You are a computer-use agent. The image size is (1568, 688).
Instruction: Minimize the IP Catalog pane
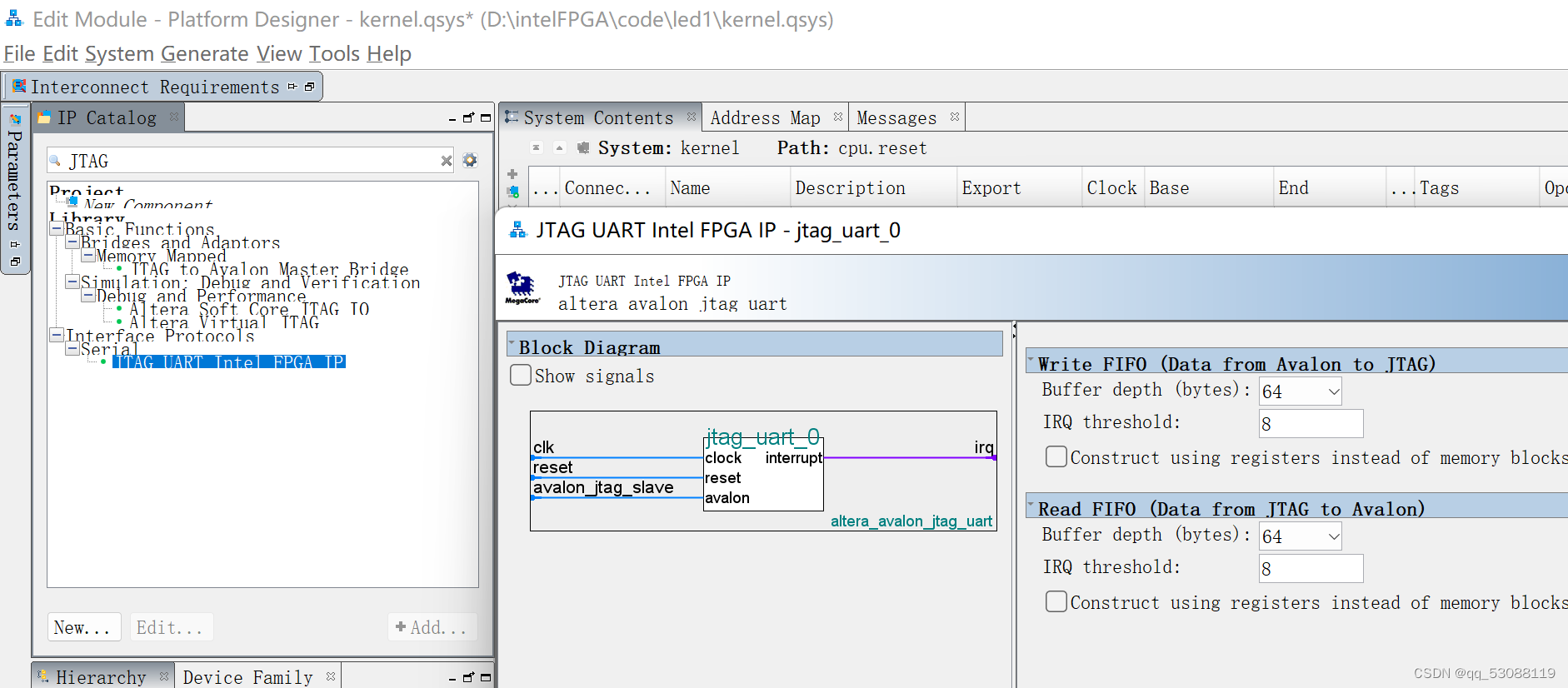[x=452, y=118]
